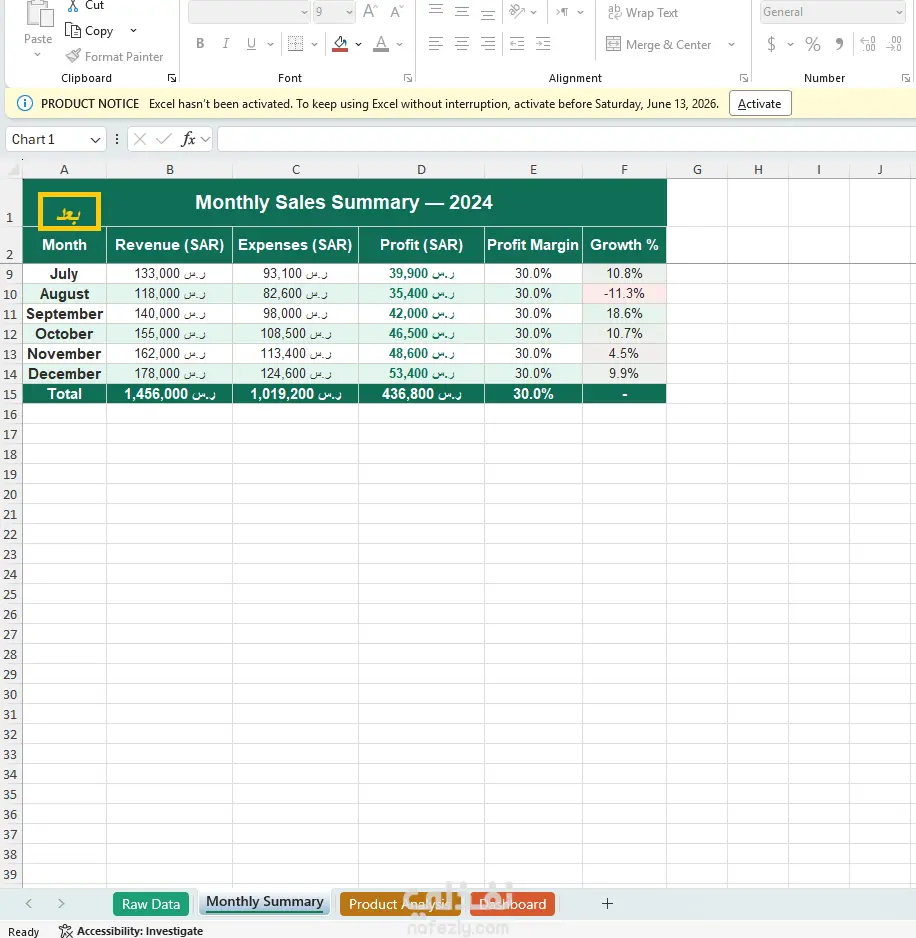Toggle Italic formatting
Viewport: 916px width, 938px height.
[226, 44]
